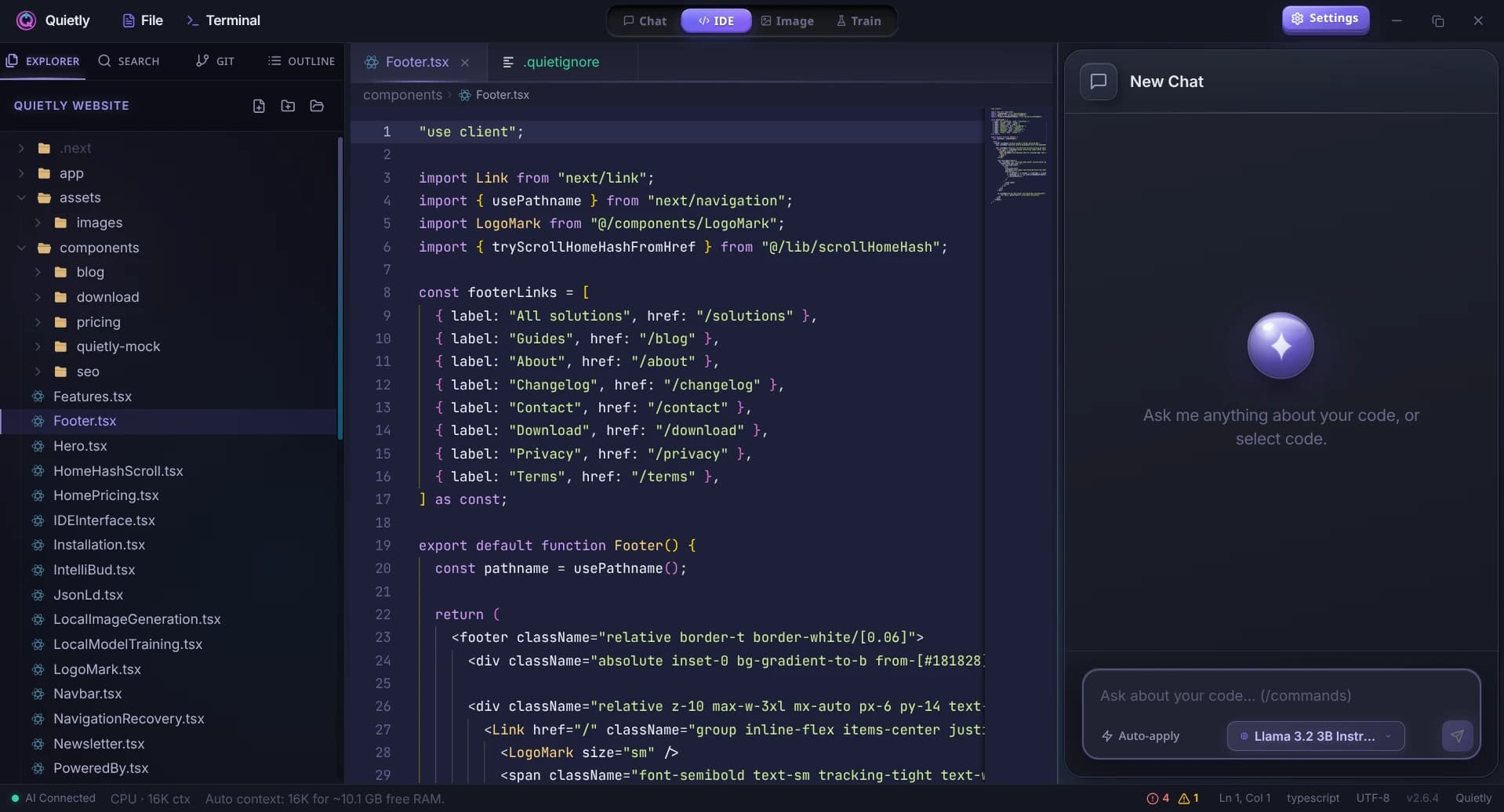The image size is (1504, 812).
Task: Expand the images folder
Action: [x=38, y=223]
